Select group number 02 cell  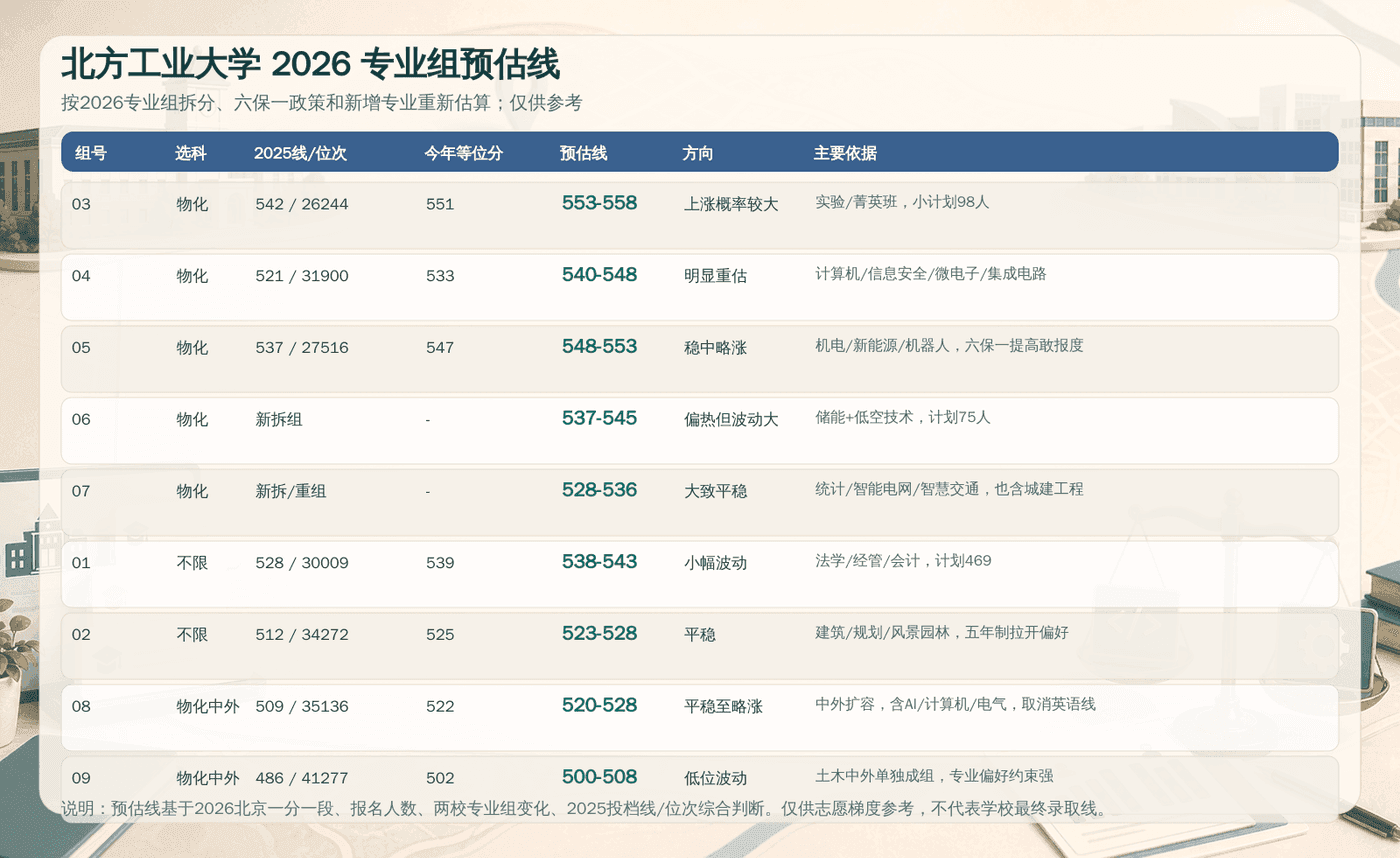[x=81, y=635]
